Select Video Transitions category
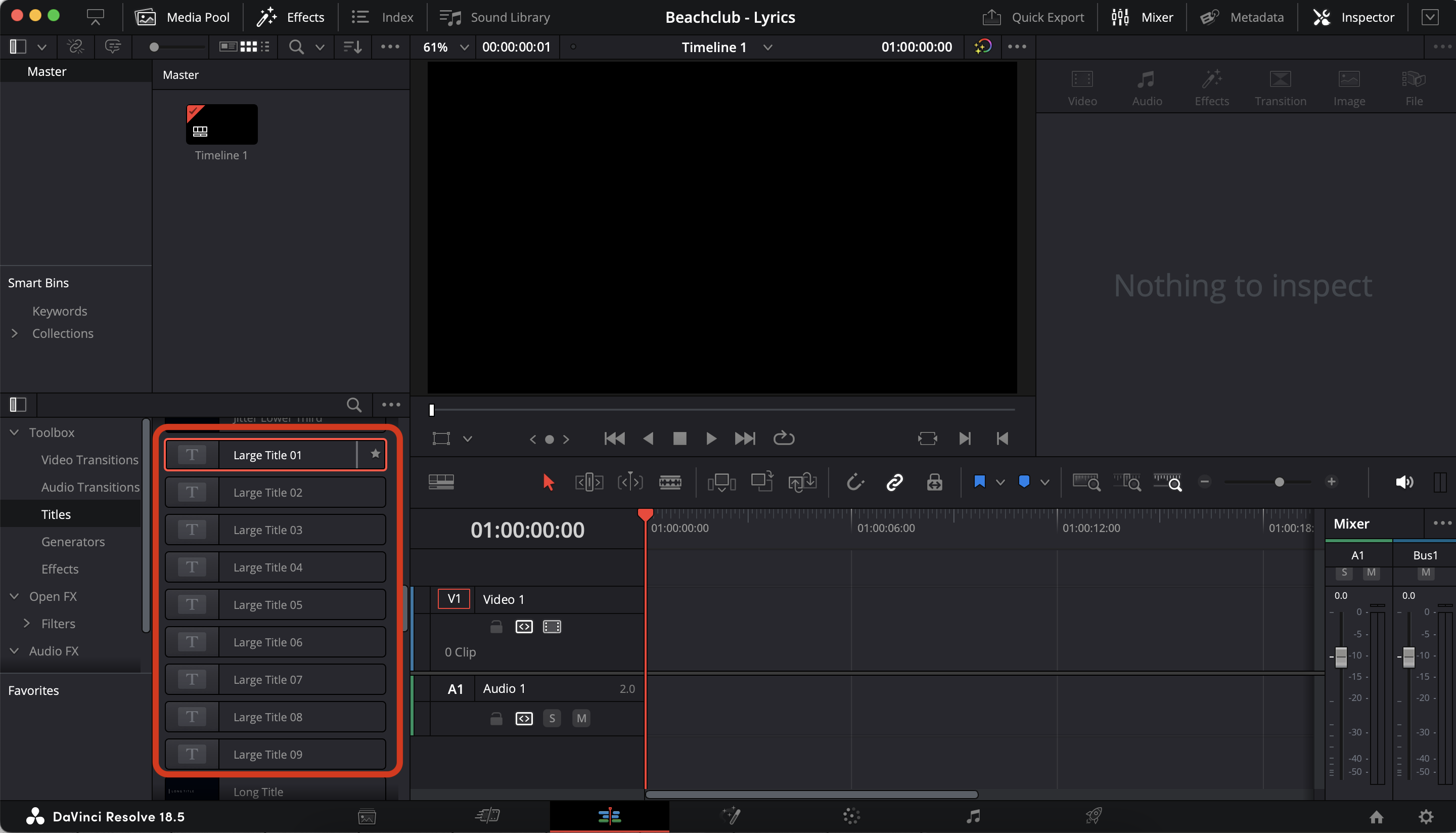This screenshot has width=1456, height=833. [x=90, y=460]
